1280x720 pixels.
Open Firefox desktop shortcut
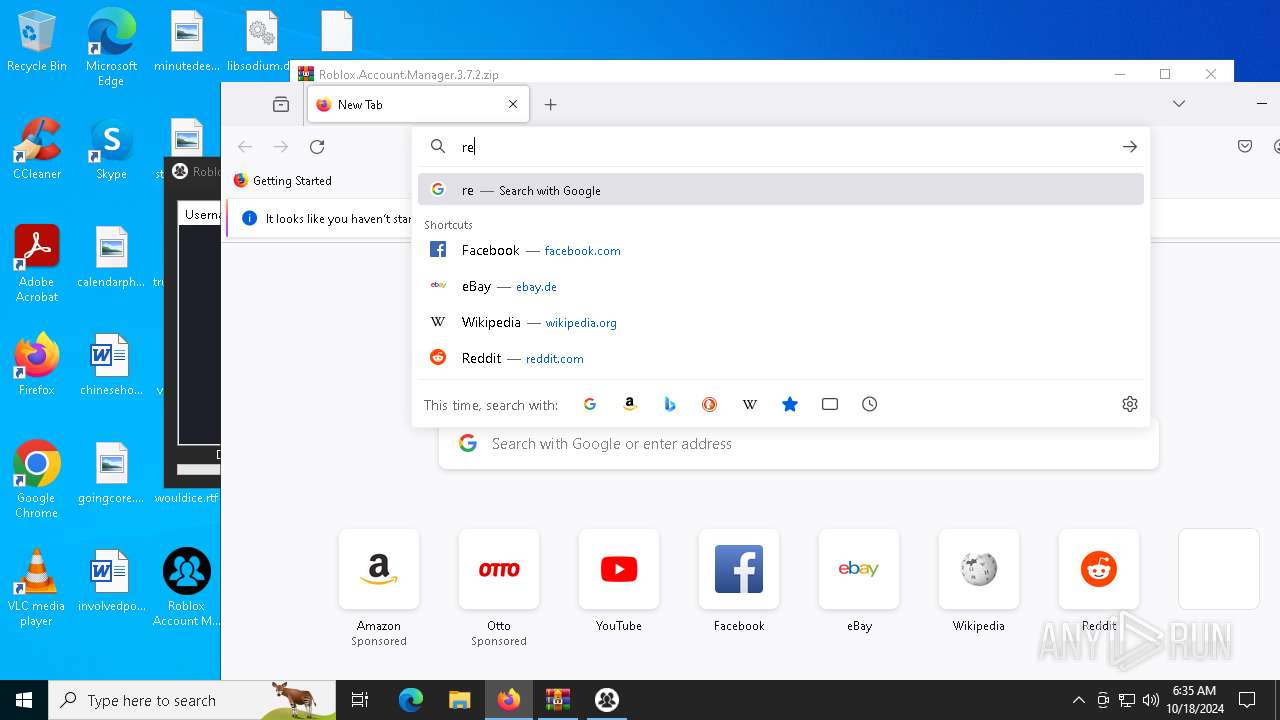point(37,365)
